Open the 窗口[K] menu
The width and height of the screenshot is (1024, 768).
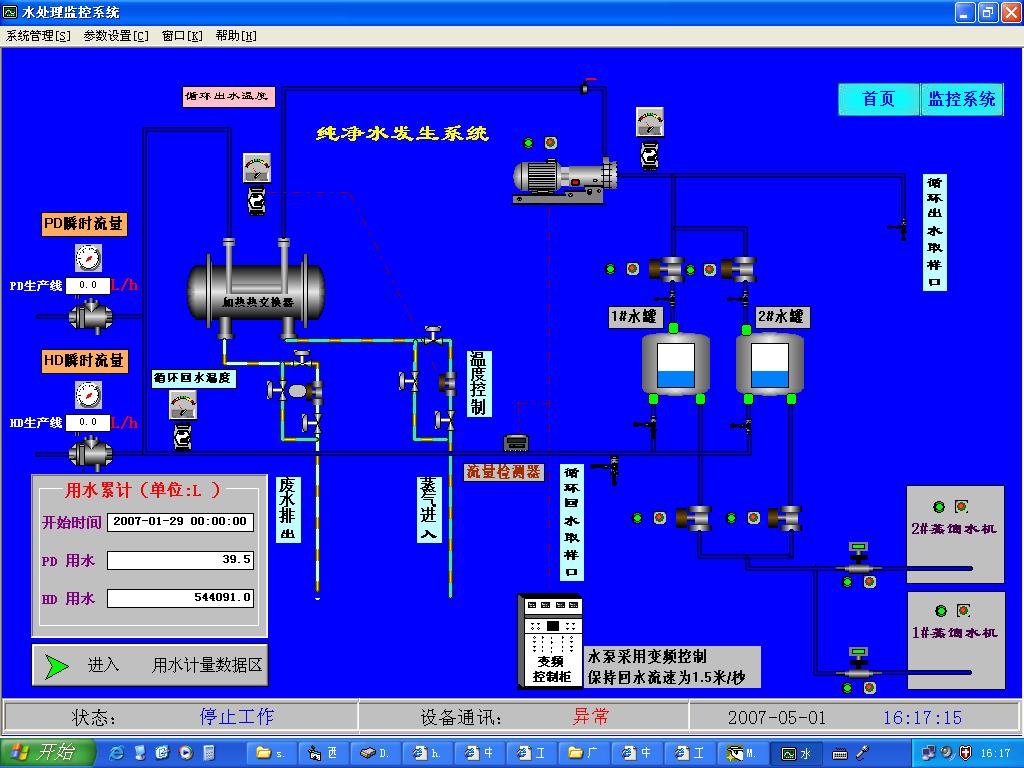tap(182, 36)
